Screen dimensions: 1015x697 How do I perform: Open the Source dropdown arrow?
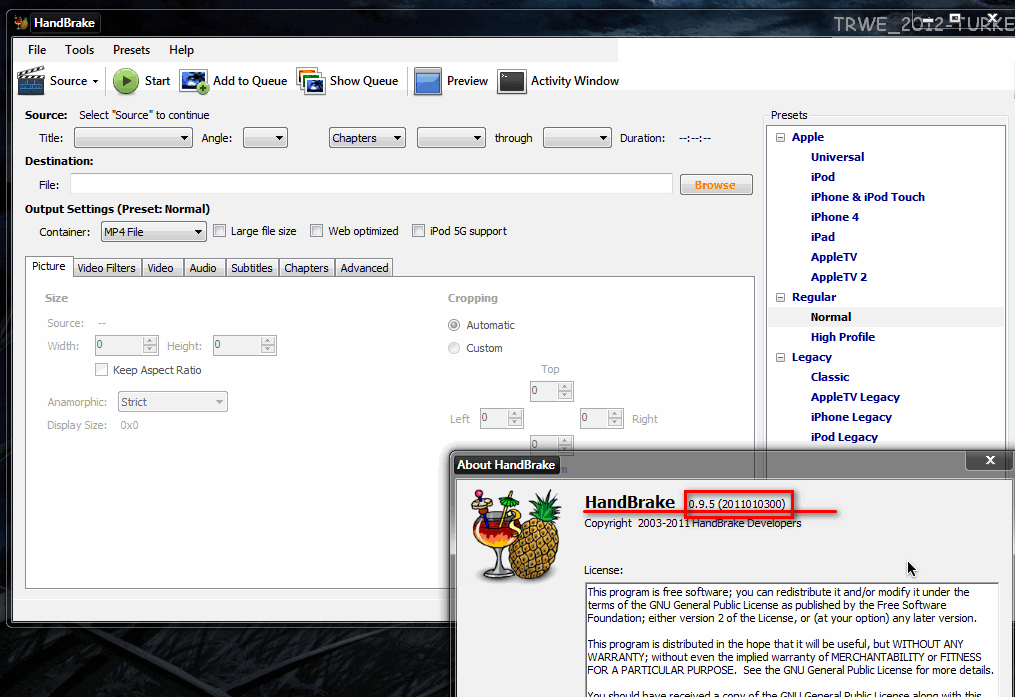click(x=95, y=82)
